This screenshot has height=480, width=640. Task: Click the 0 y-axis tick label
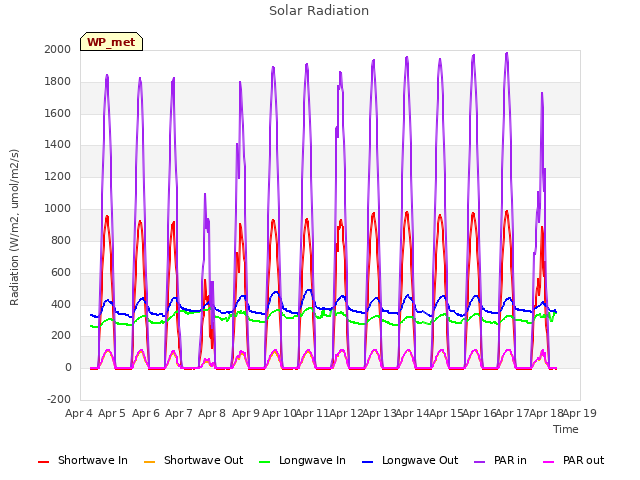(x=68, y=368)
